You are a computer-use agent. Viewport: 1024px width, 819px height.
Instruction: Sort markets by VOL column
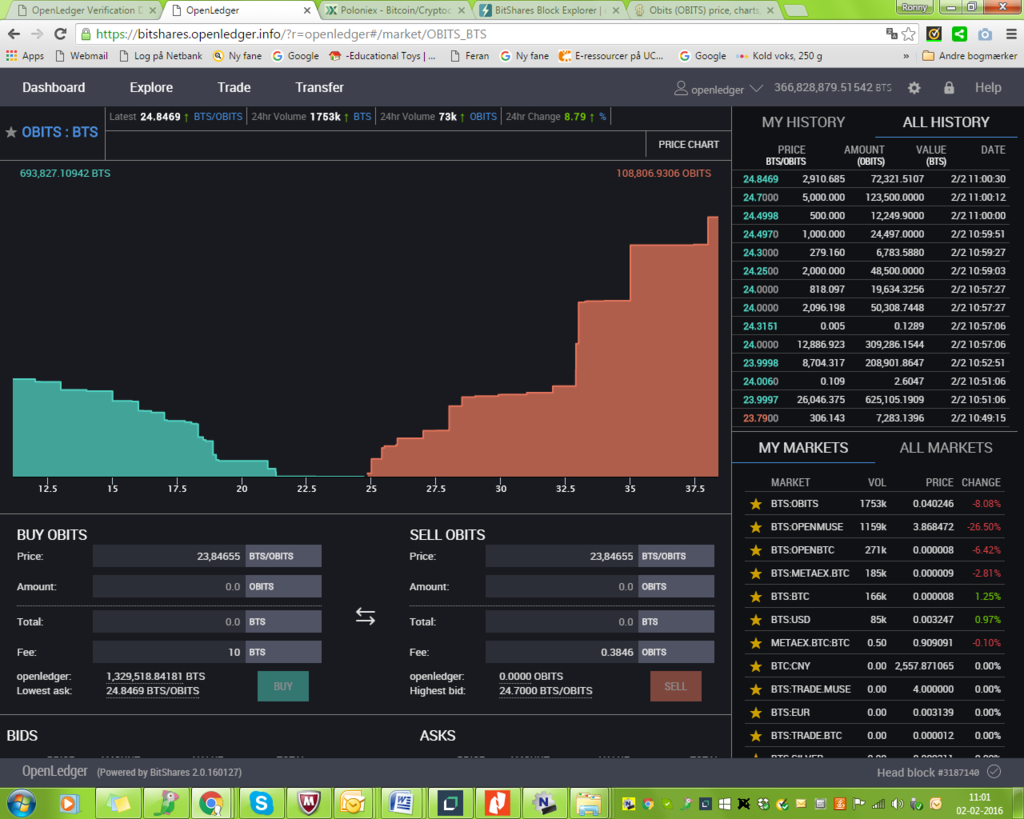point(876,483)
